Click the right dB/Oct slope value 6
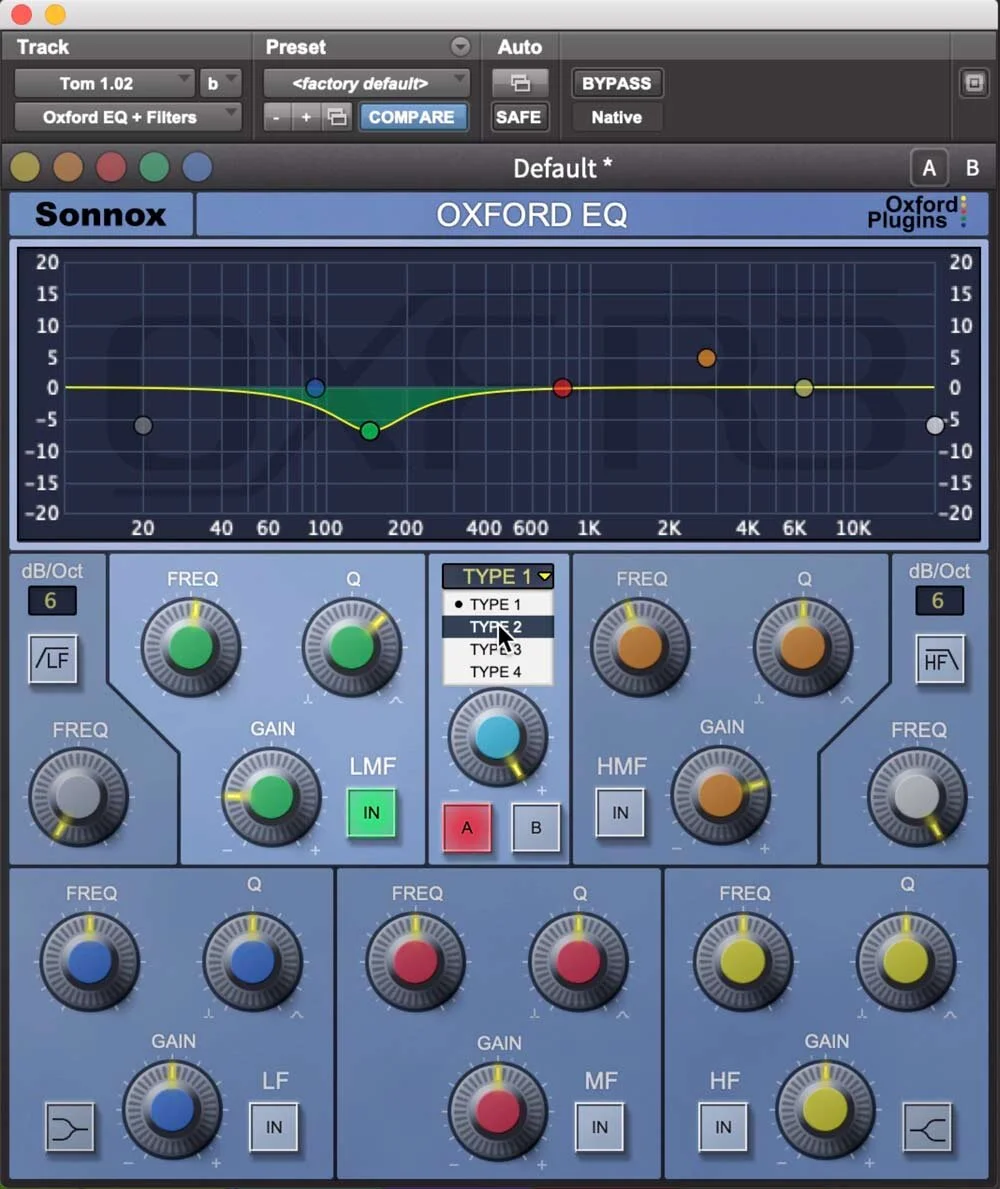This screenshot has width=1000, height=1189. click(939, 601)
